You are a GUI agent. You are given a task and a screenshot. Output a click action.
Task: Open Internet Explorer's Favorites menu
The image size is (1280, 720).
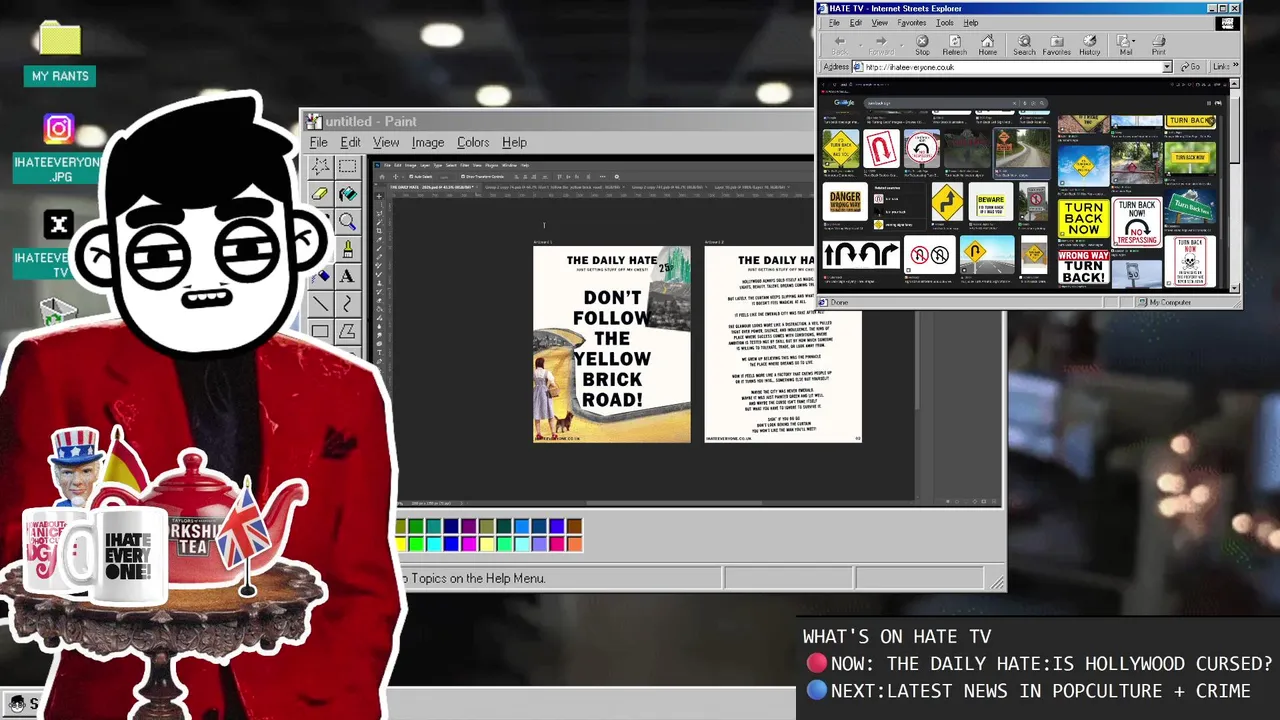coord(911,22)
